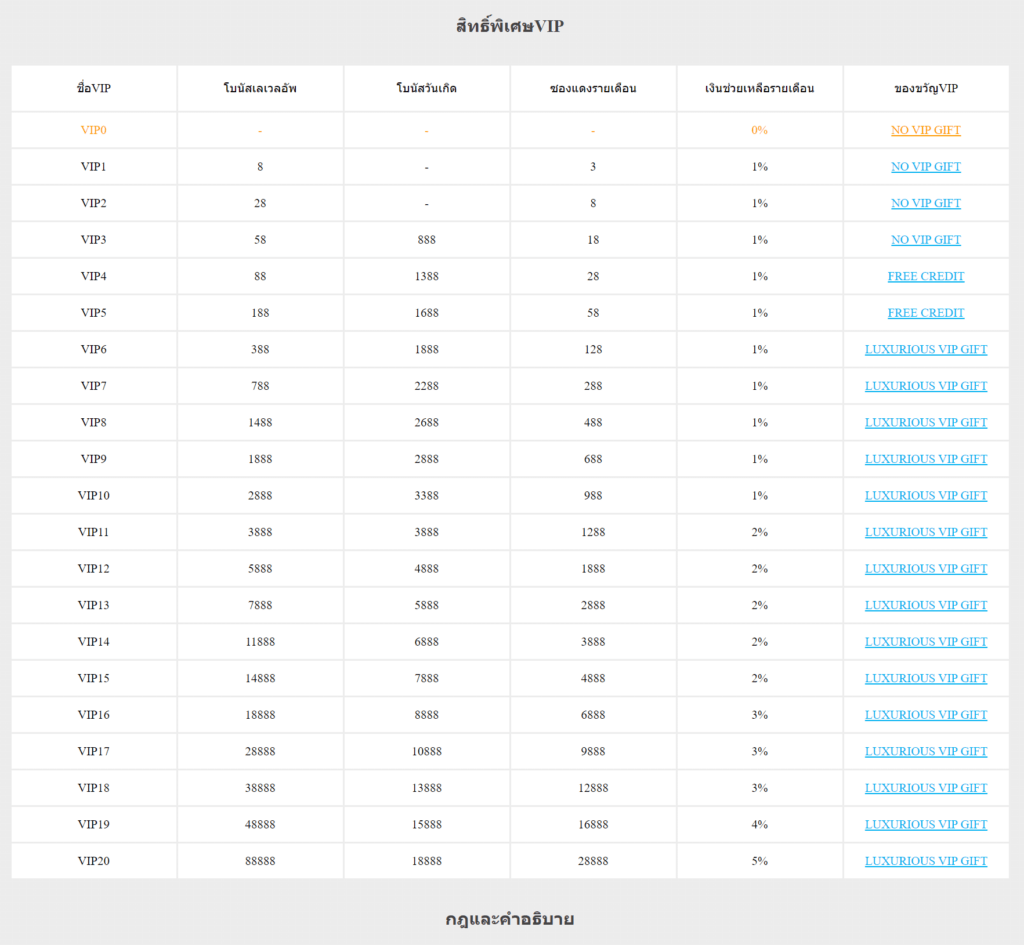Open LUXURIOUS VIP GIFT link for VIP6
This screenshot has height=945, width=1024.
pyautogui.click(x=925, y=349)
